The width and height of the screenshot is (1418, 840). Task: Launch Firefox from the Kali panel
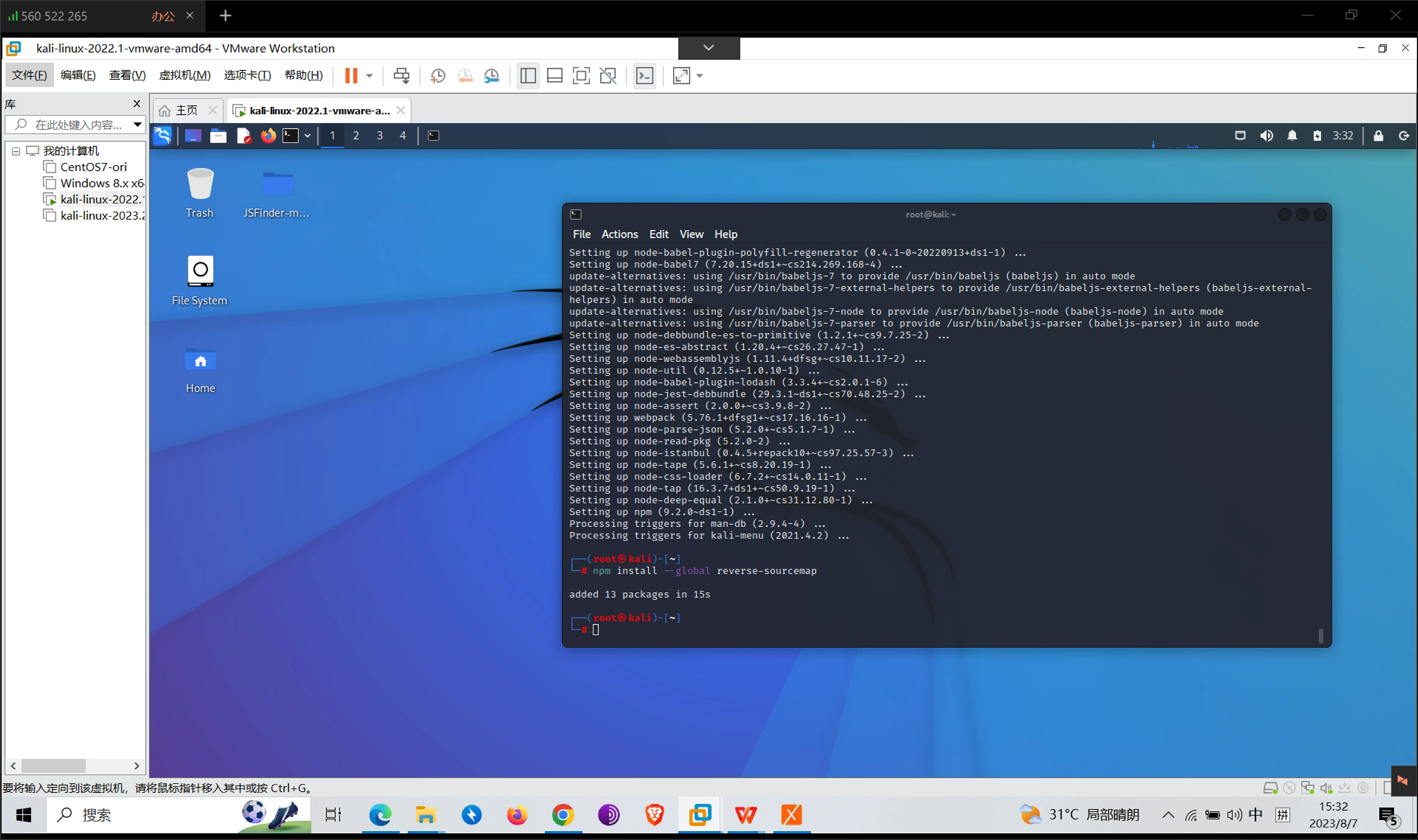point(268,135)
